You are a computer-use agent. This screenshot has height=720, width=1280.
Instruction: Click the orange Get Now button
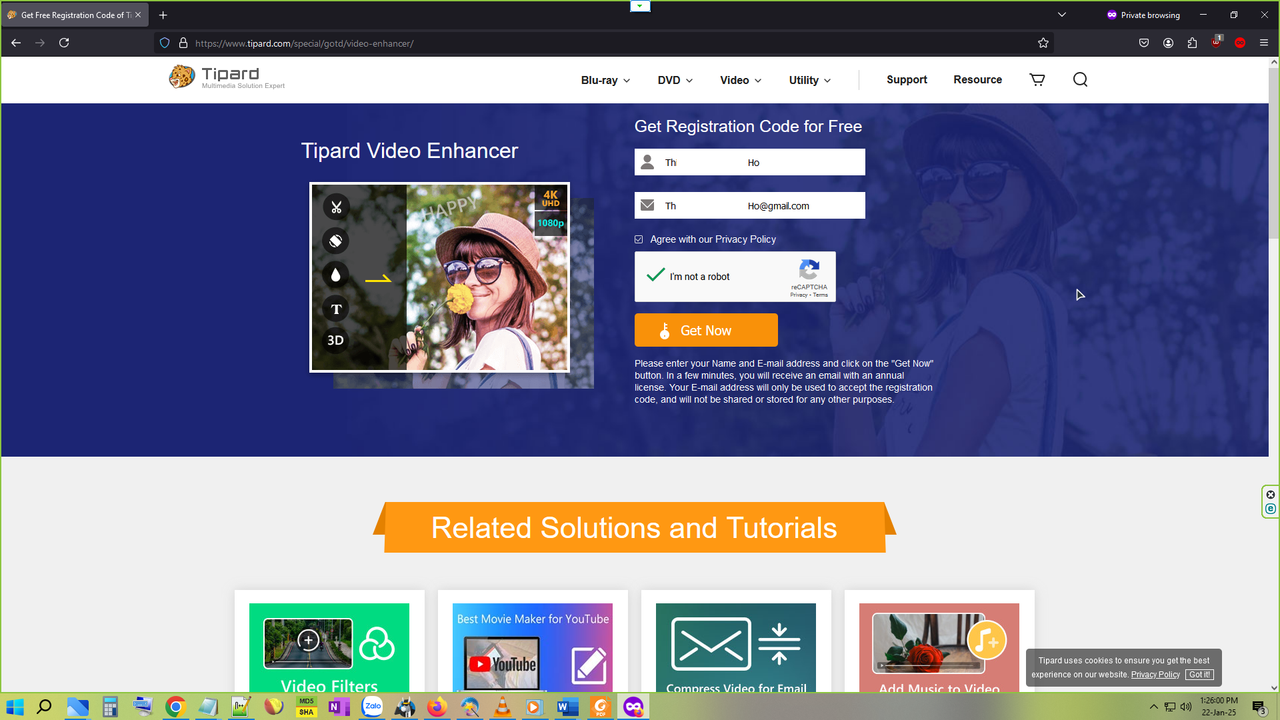click(706, 331)
